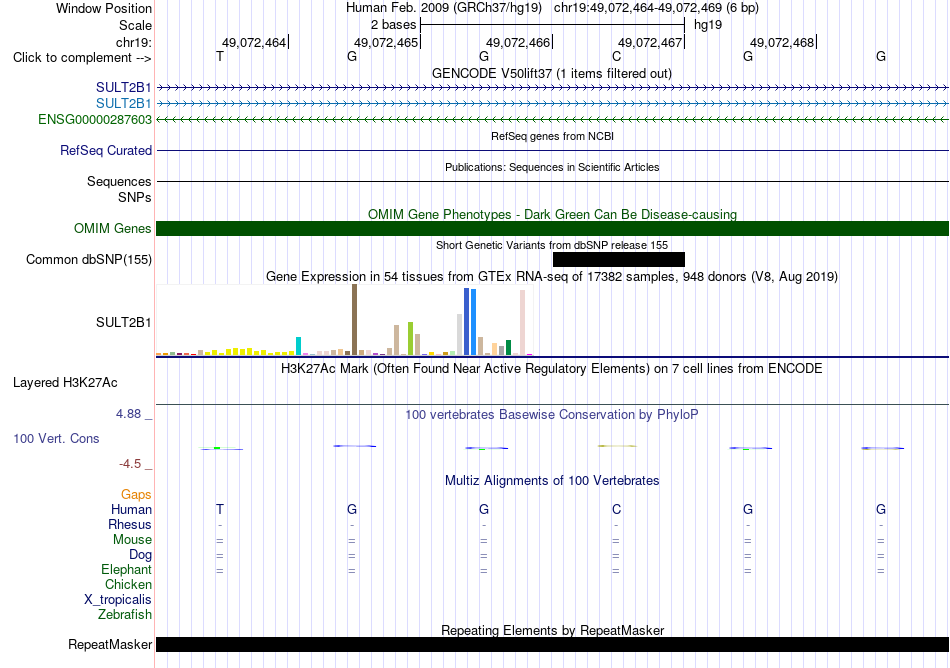Click the tall brown GTEx expression bar
Image resolution: width=950 pixels, height=668 pixels.
coord(354,319)
